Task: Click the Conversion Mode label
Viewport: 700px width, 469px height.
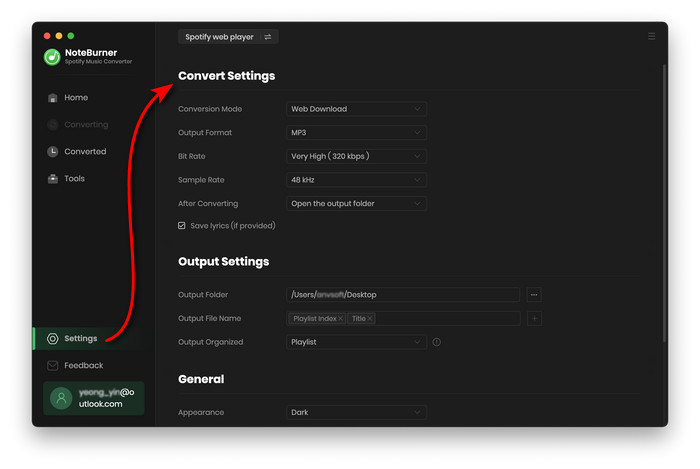Action: pyautogui.click(x=210, y=109)
